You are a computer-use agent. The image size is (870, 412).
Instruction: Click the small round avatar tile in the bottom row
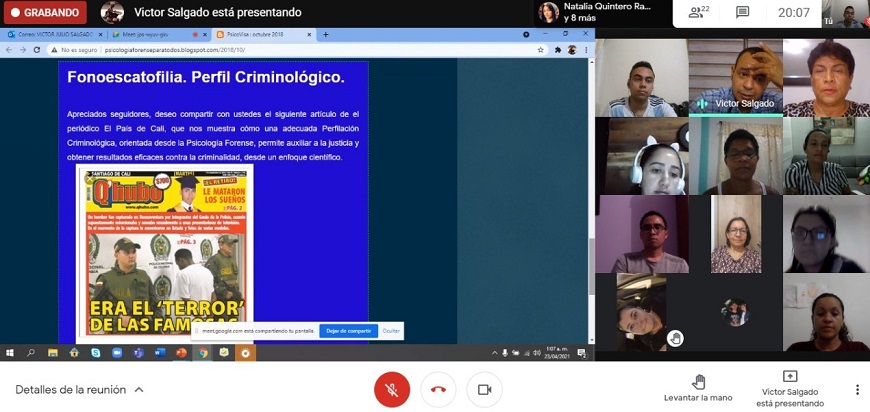[735, 312]
